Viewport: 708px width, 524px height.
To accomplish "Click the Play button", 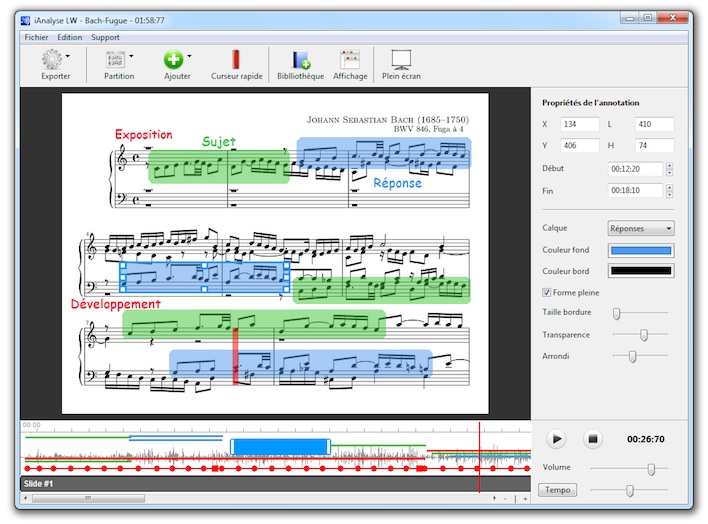I will 556,439.
